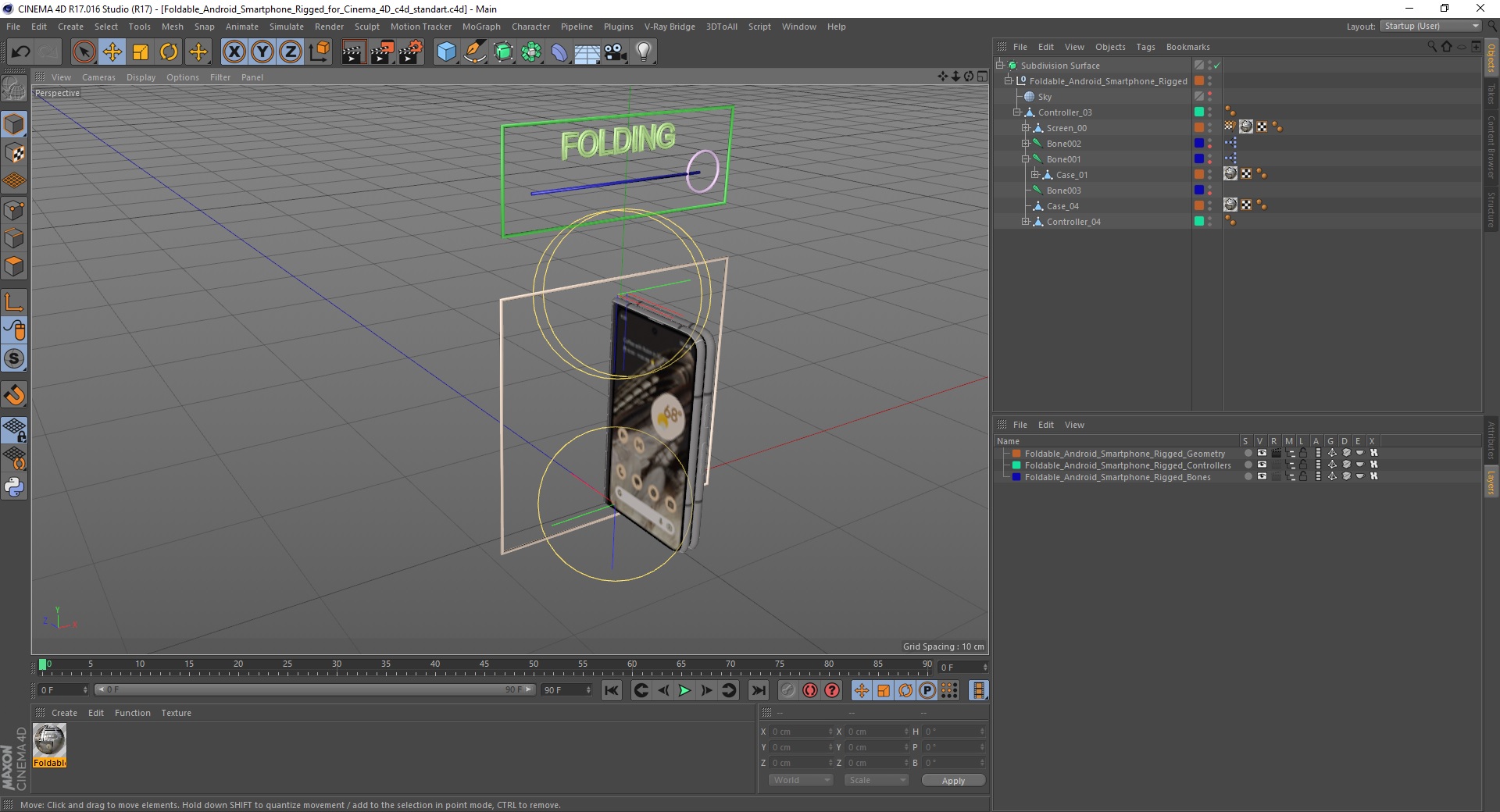This screenshot has height=812, width=1500.
Task: Open the Layout Startup dropdown
Action: tap(1430, 26)
